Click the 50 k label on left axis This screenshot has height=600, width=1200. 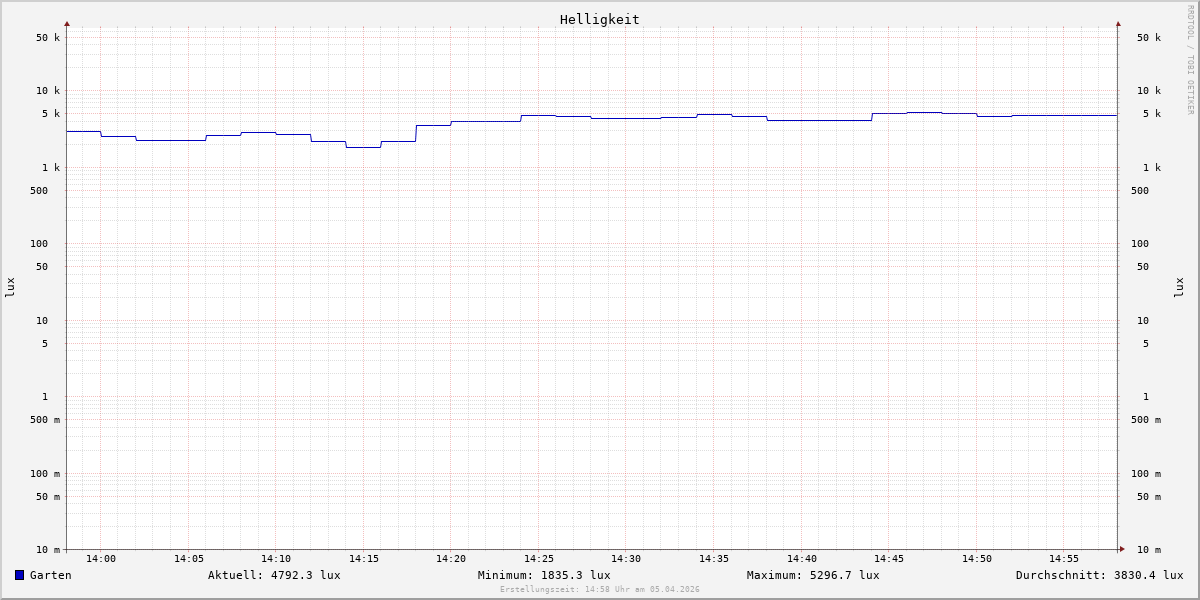[x=48, y=38]
